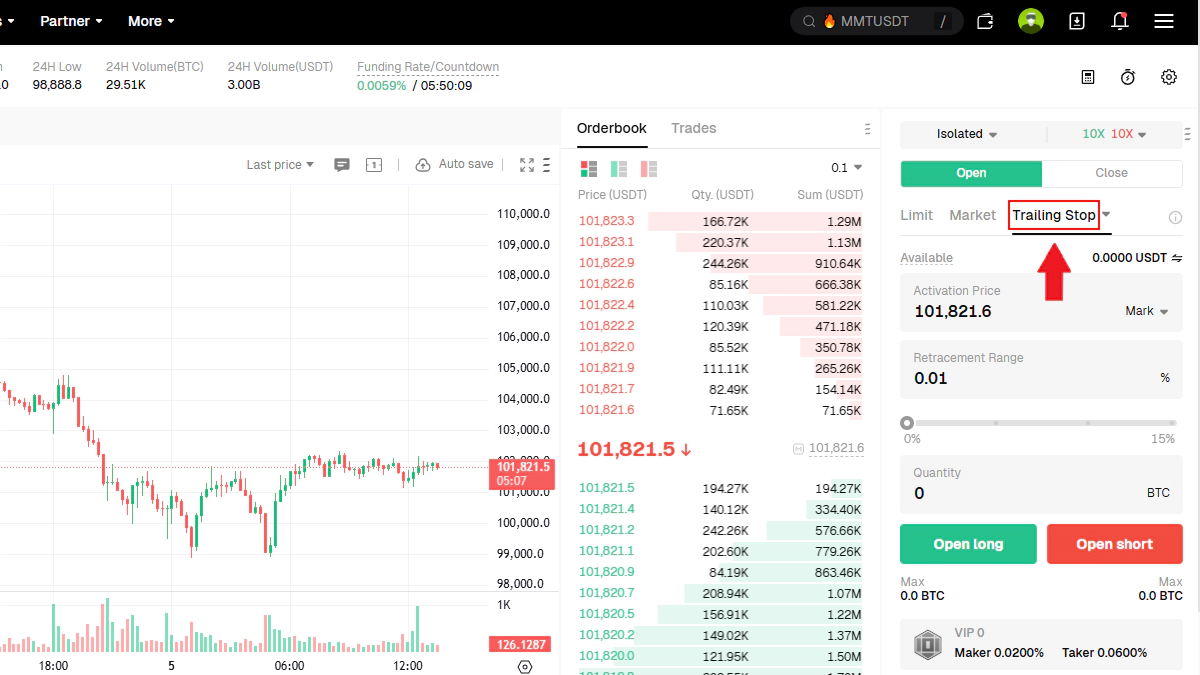Open the Last price dropdown

[x=280, y=165]
